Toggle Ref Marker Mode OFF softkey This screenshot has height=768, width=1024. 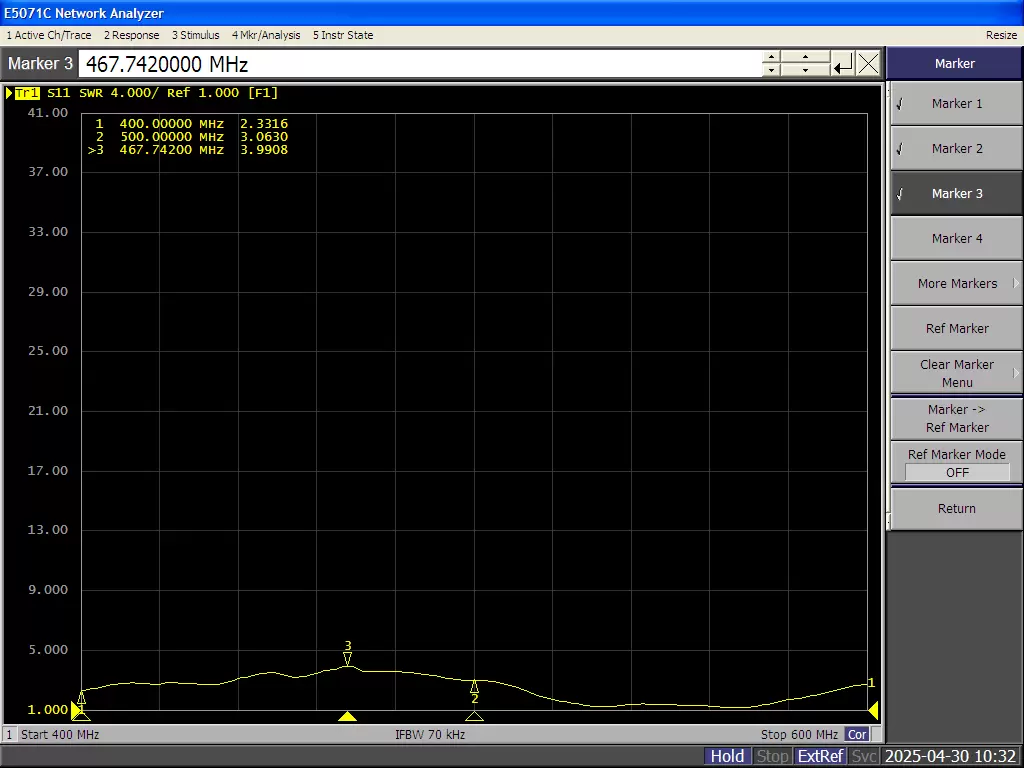click(x=956, y=463)
